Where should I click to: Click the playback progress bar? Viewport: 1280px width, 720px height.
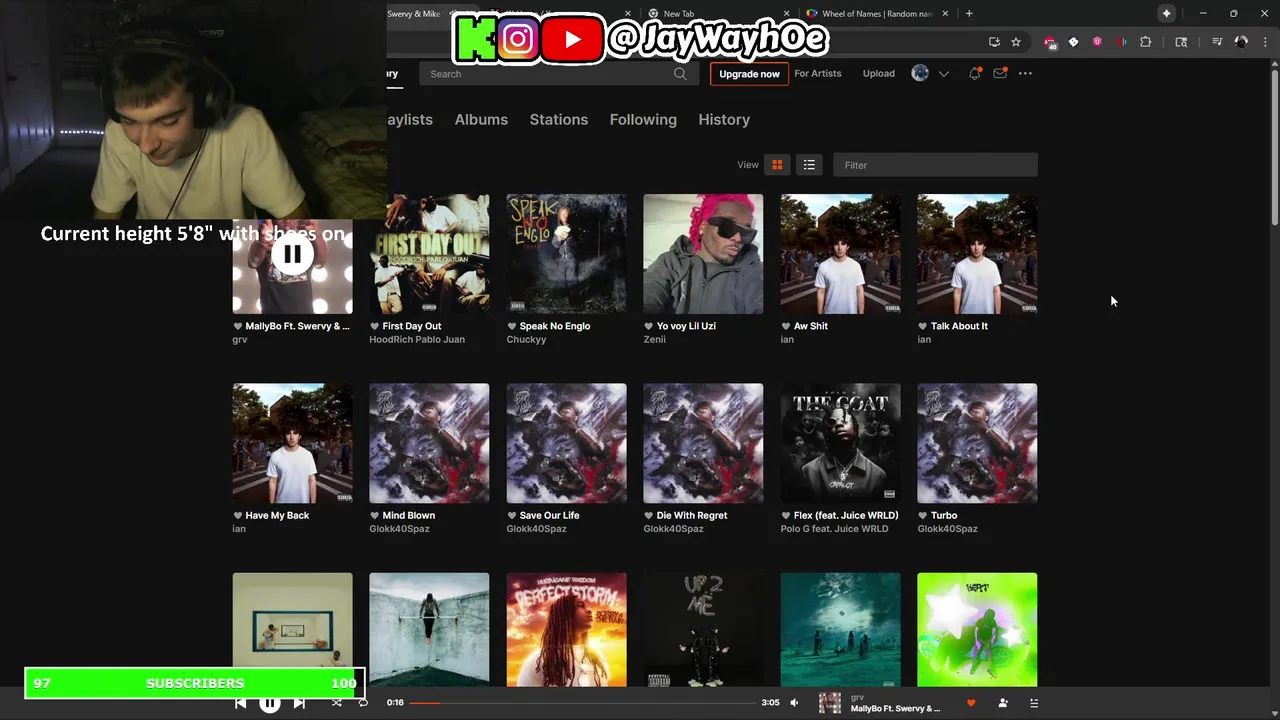click(582, 703)
